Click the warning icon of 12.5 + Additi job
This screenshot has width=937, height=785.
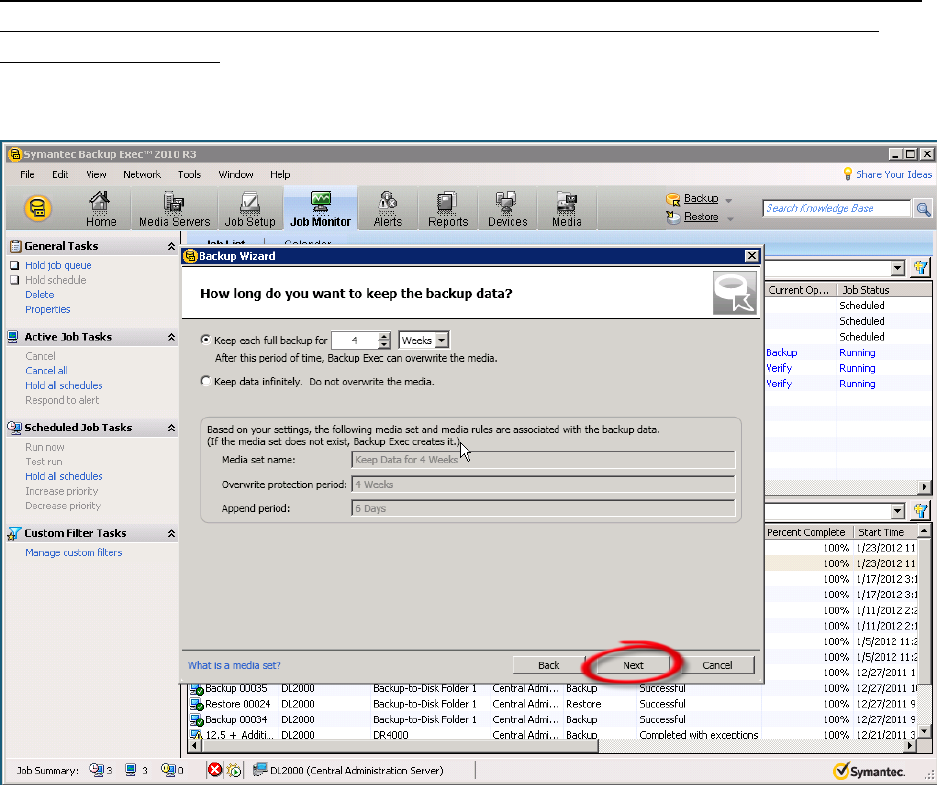pyautogui.click(x=197, y=735)
